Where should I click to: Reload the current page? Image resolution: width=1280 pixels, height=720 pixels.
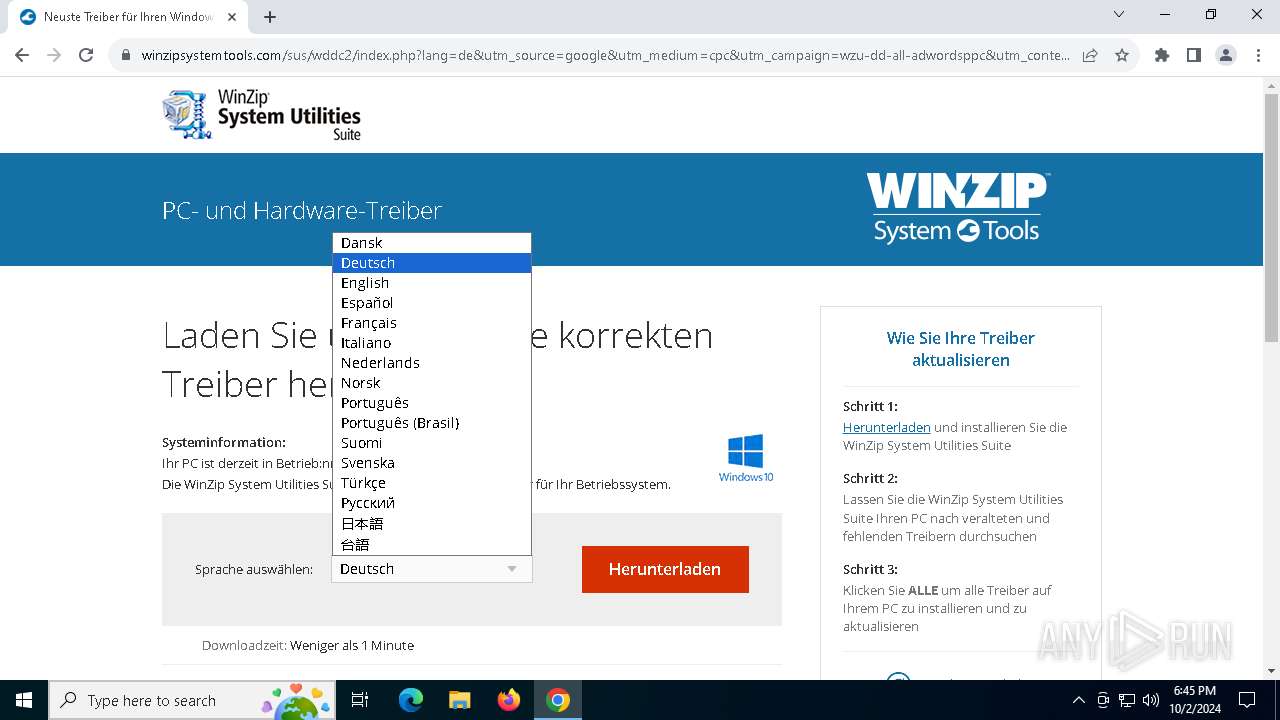[86, 56]
